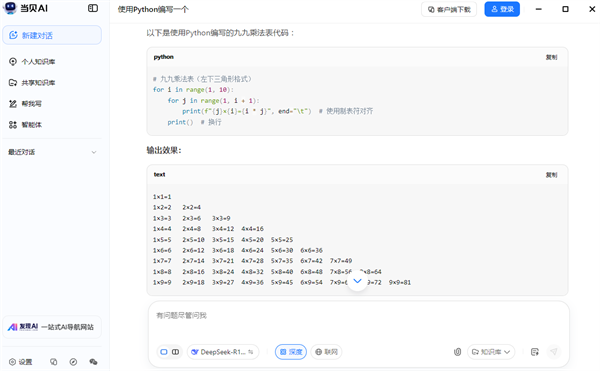Click the scroll-to-bottom arrow button
This screenshot has height=371, width=600.
(357, 281)
